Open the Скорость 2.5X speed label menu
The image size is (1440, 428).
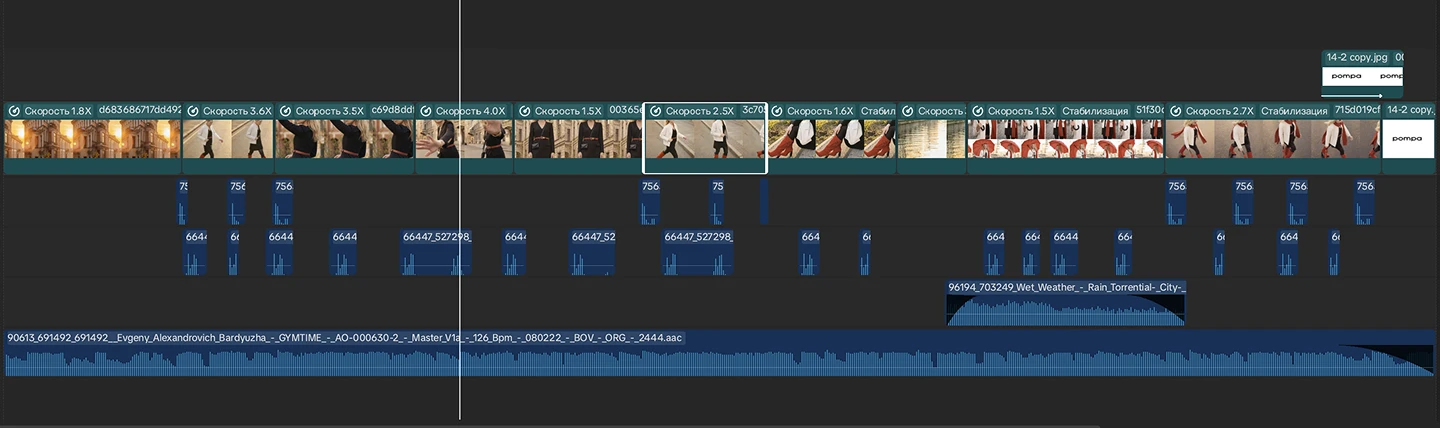pyautogui.click(x=700, y=111)
